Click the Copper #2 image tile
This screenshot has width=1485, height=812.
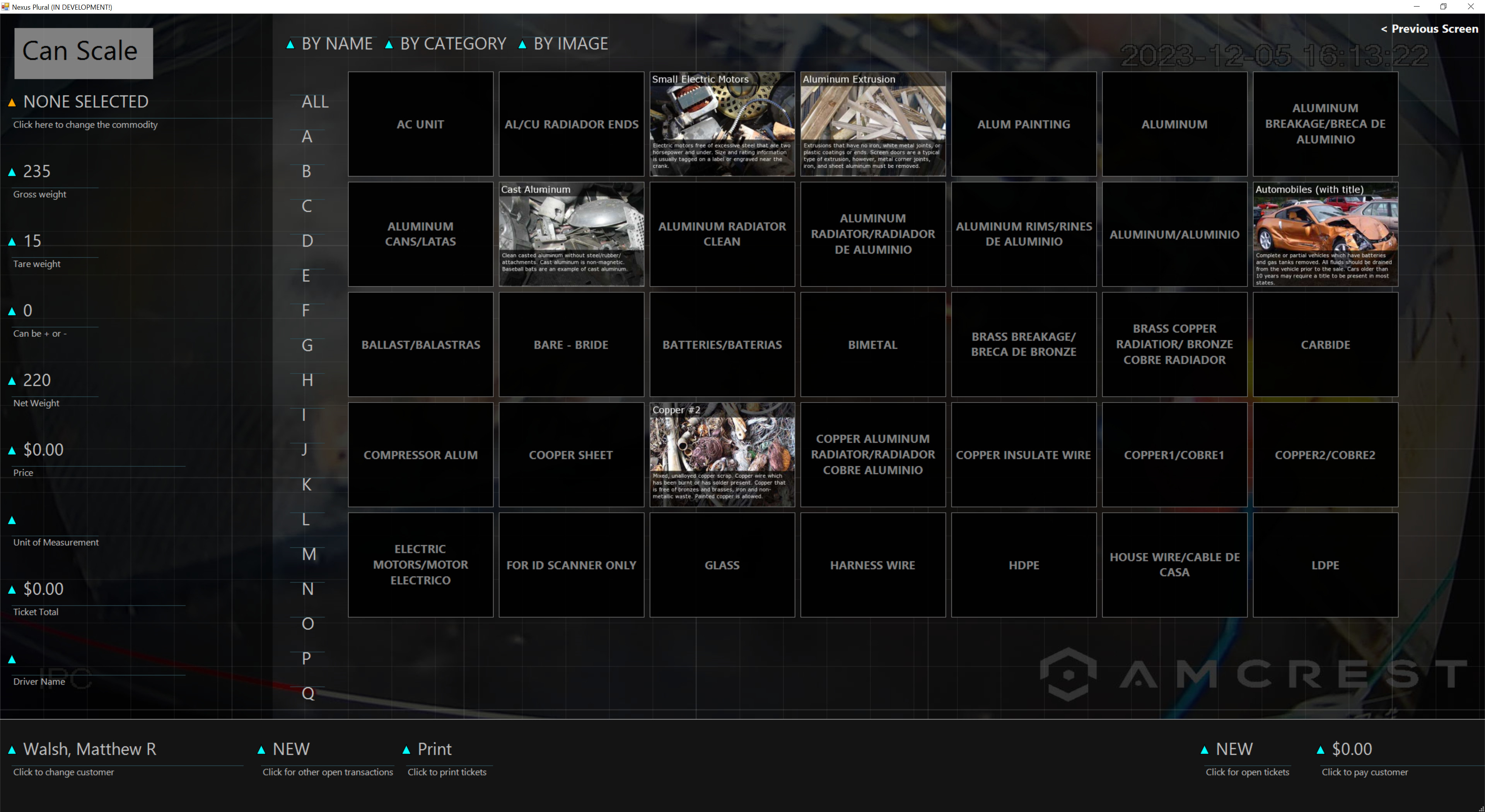722,454
